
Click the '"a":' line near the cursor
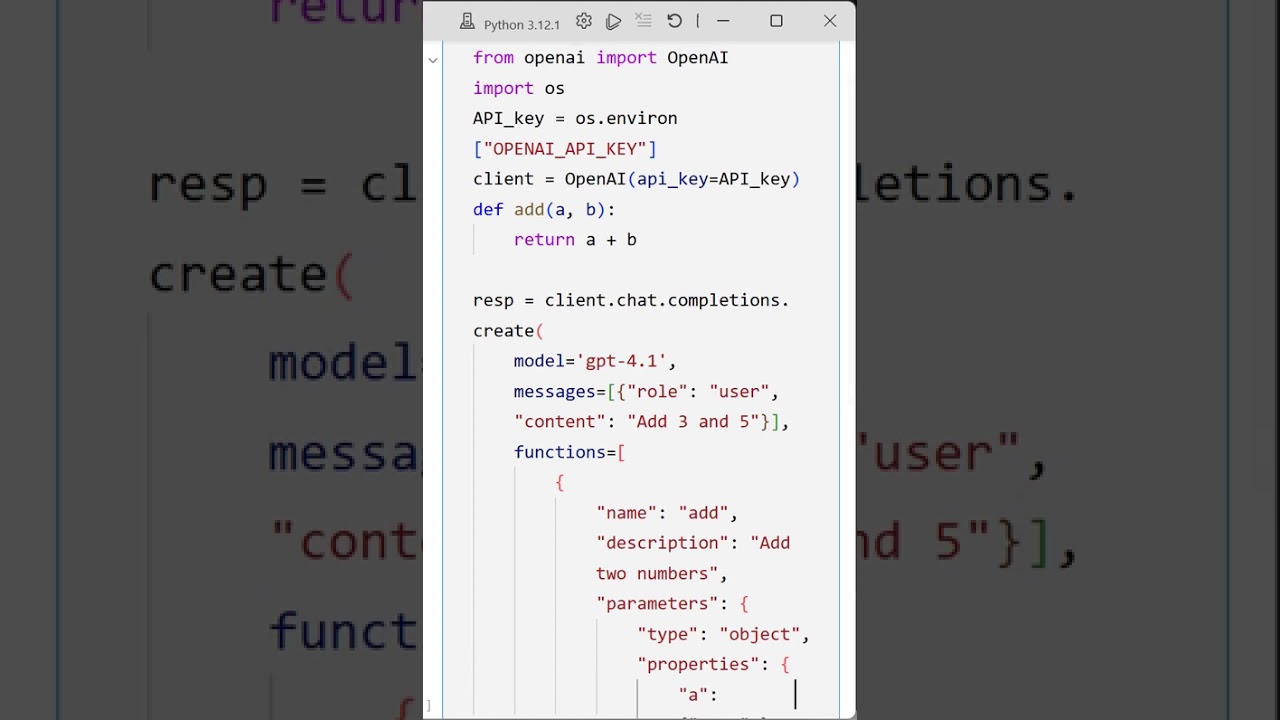tap(698, 695)
